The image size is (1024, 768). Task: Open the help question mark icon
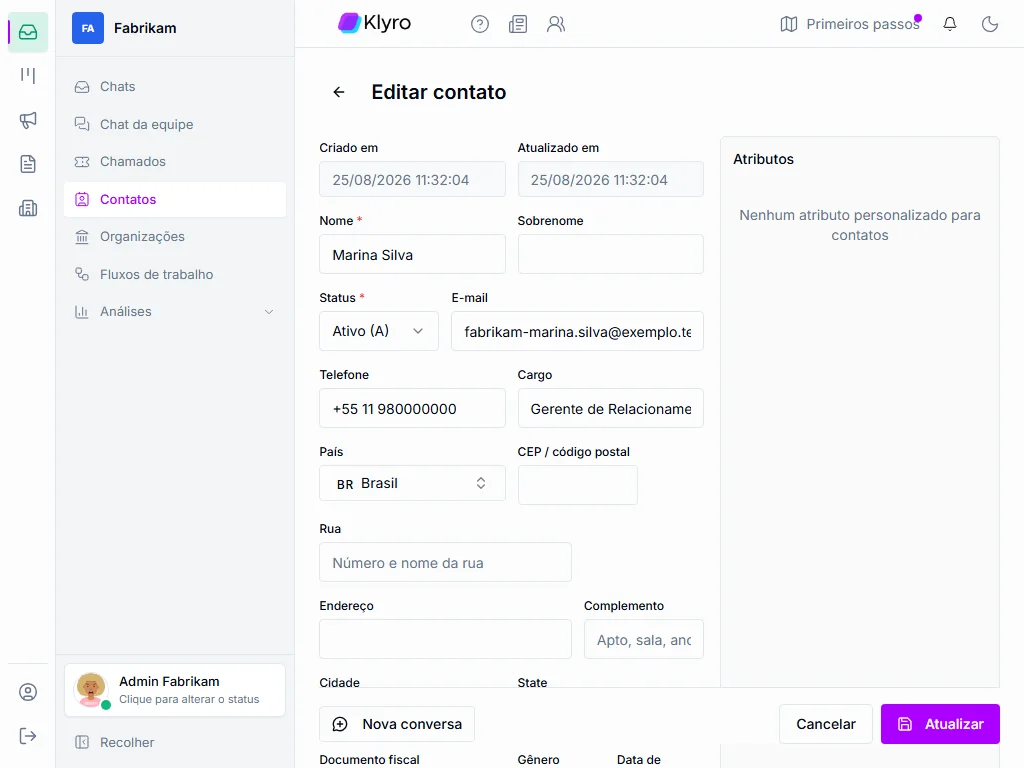tap(480, 24)
